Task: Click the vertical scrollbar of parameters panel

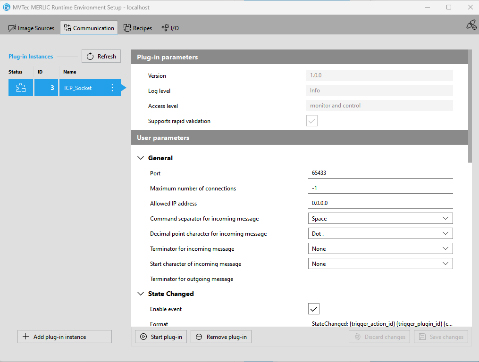Action: pyautogui.click(x=470, y=106)
